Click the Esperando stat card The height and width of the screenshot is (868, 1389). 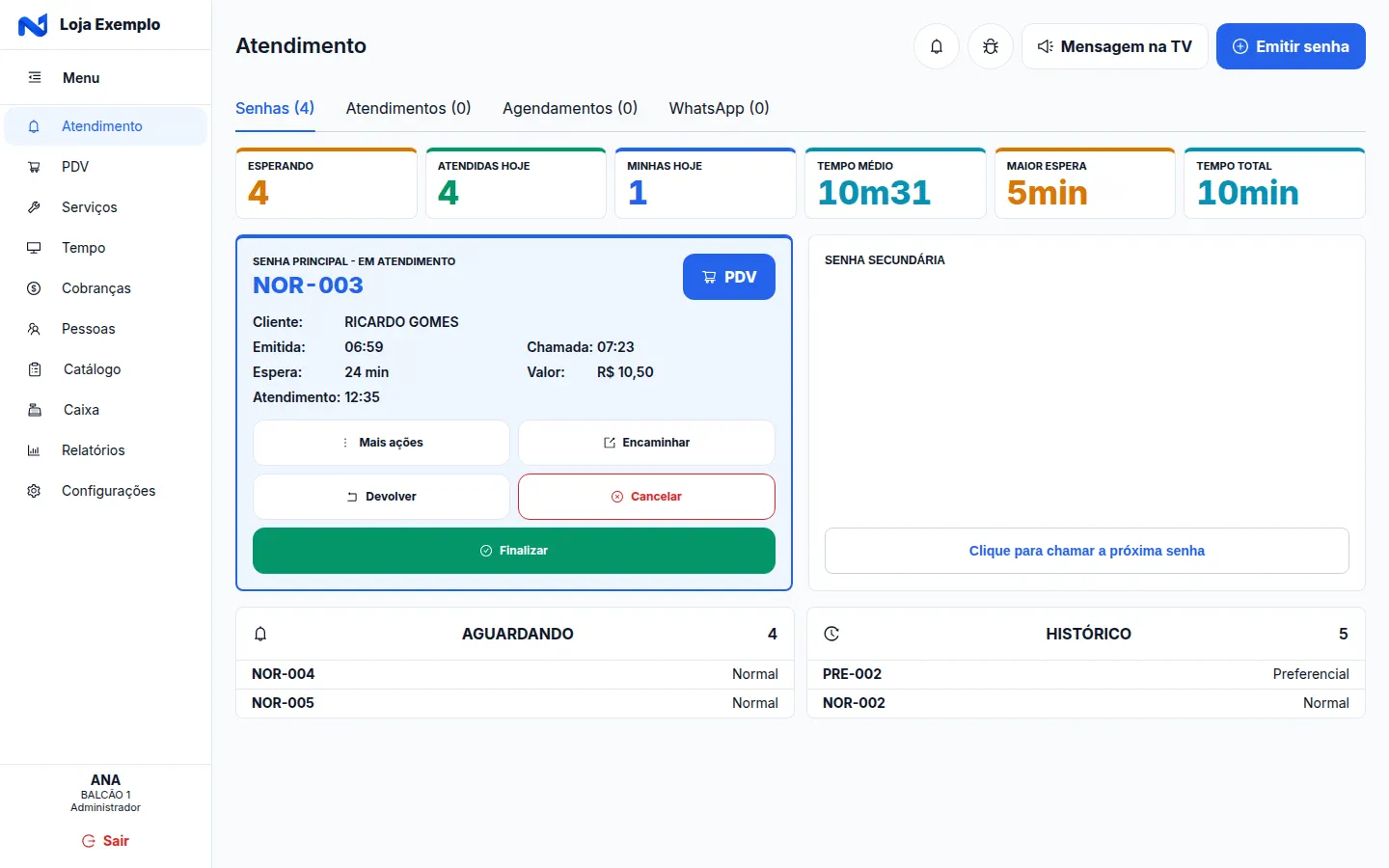pos(326,183)
